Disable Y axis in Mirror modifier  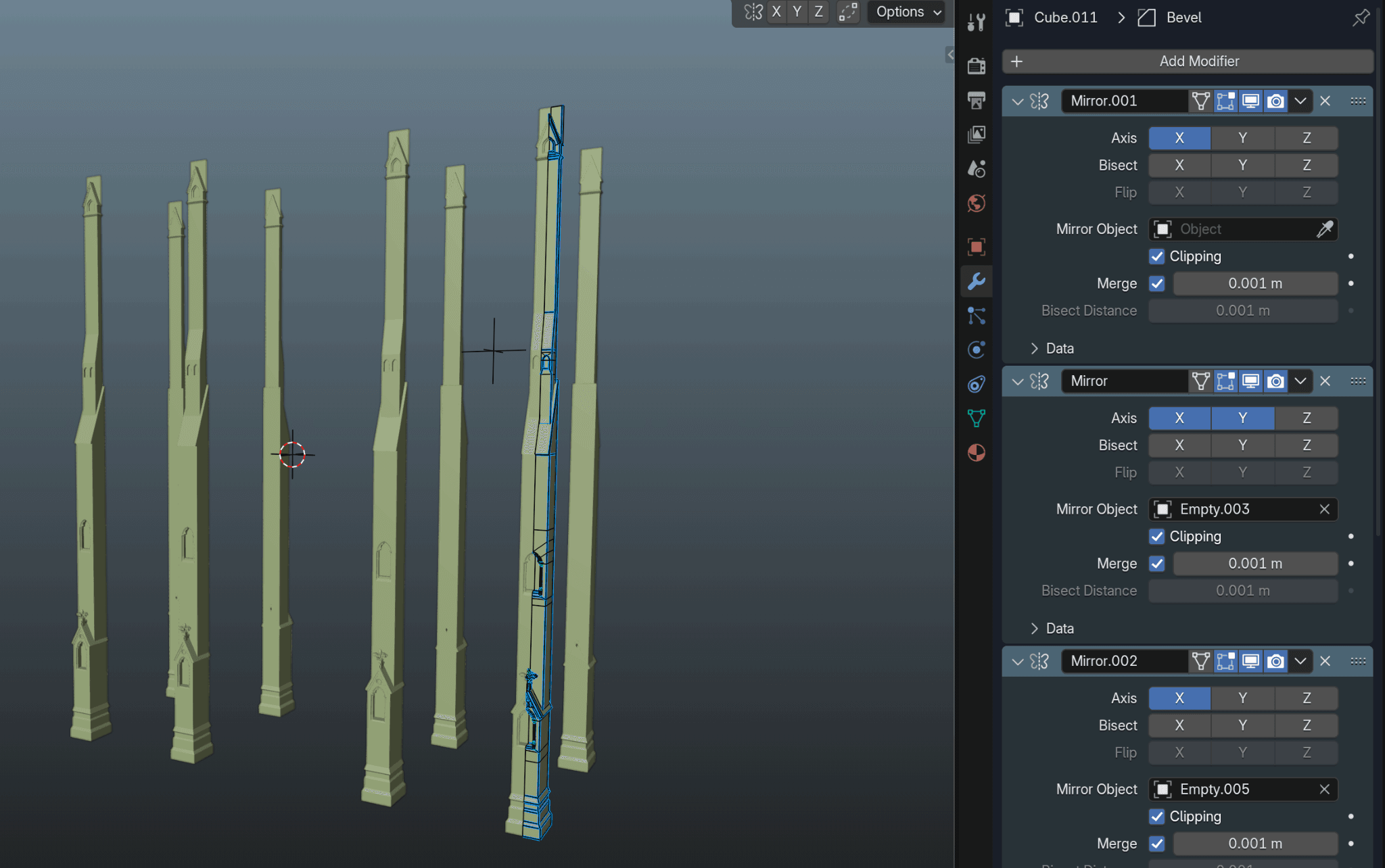(1242, 418)
